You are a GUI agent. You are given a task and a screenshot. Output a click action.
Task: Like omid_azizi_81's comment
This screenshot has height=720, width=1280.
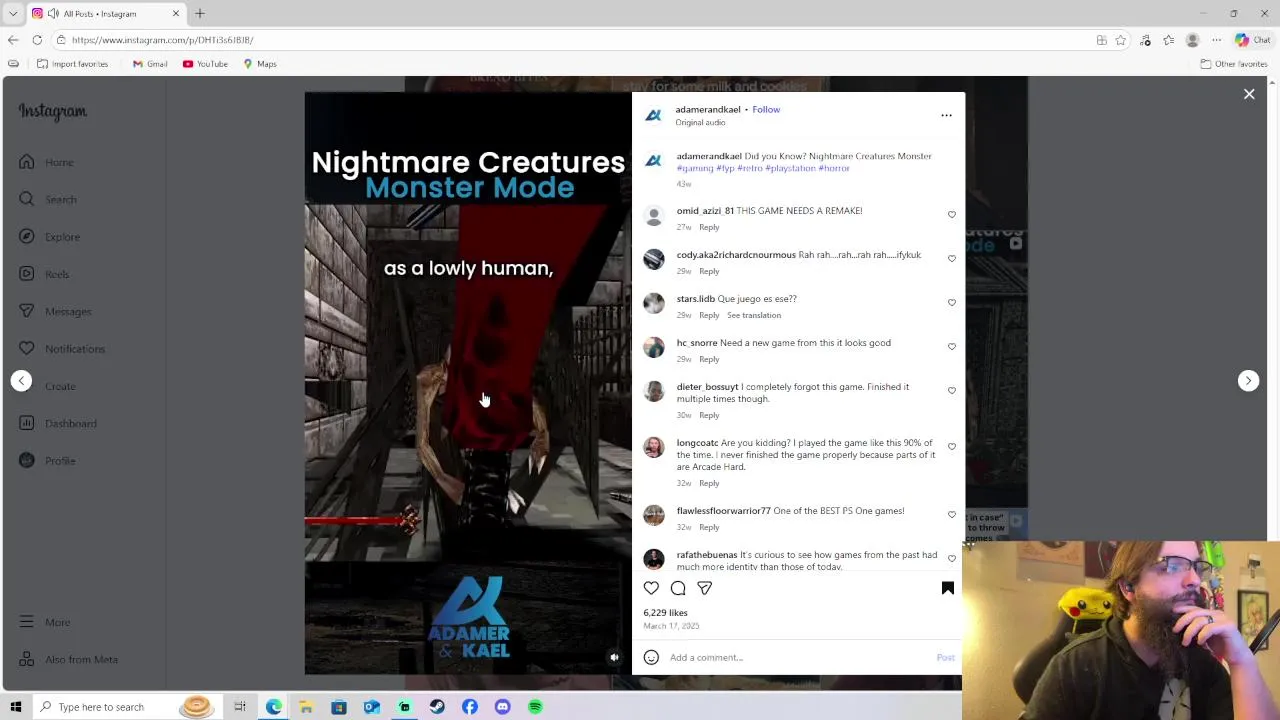[x=951, y=215]
